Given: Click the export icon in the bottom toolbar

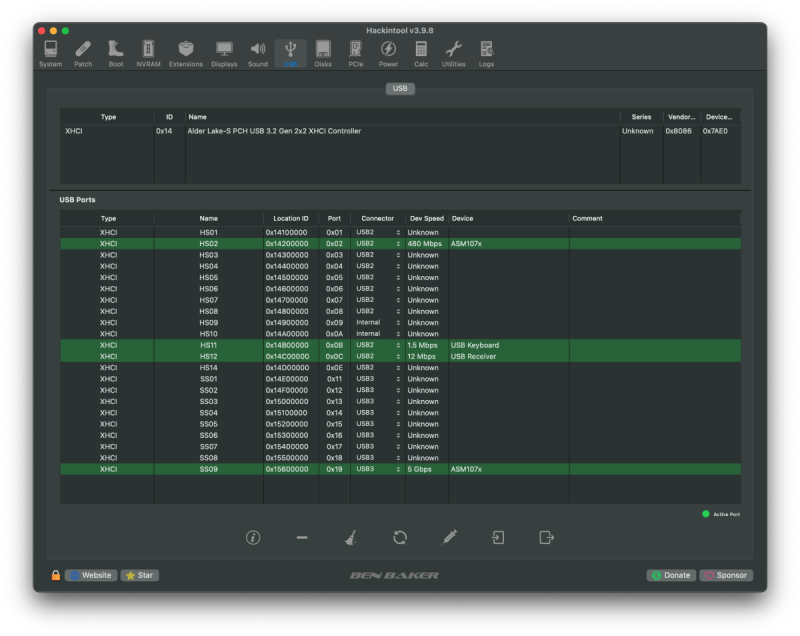Looking at the screenshot, I should click(546, 537).
